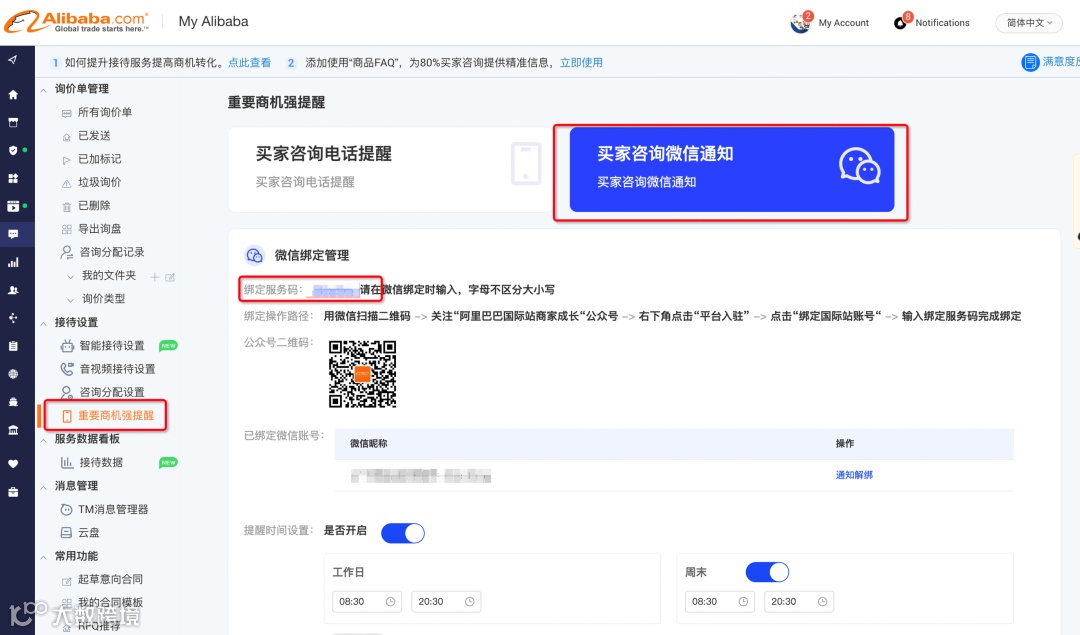Collapse the 常用功能 section
This screenshot has height=635, width=1080.
pos(43,556)
